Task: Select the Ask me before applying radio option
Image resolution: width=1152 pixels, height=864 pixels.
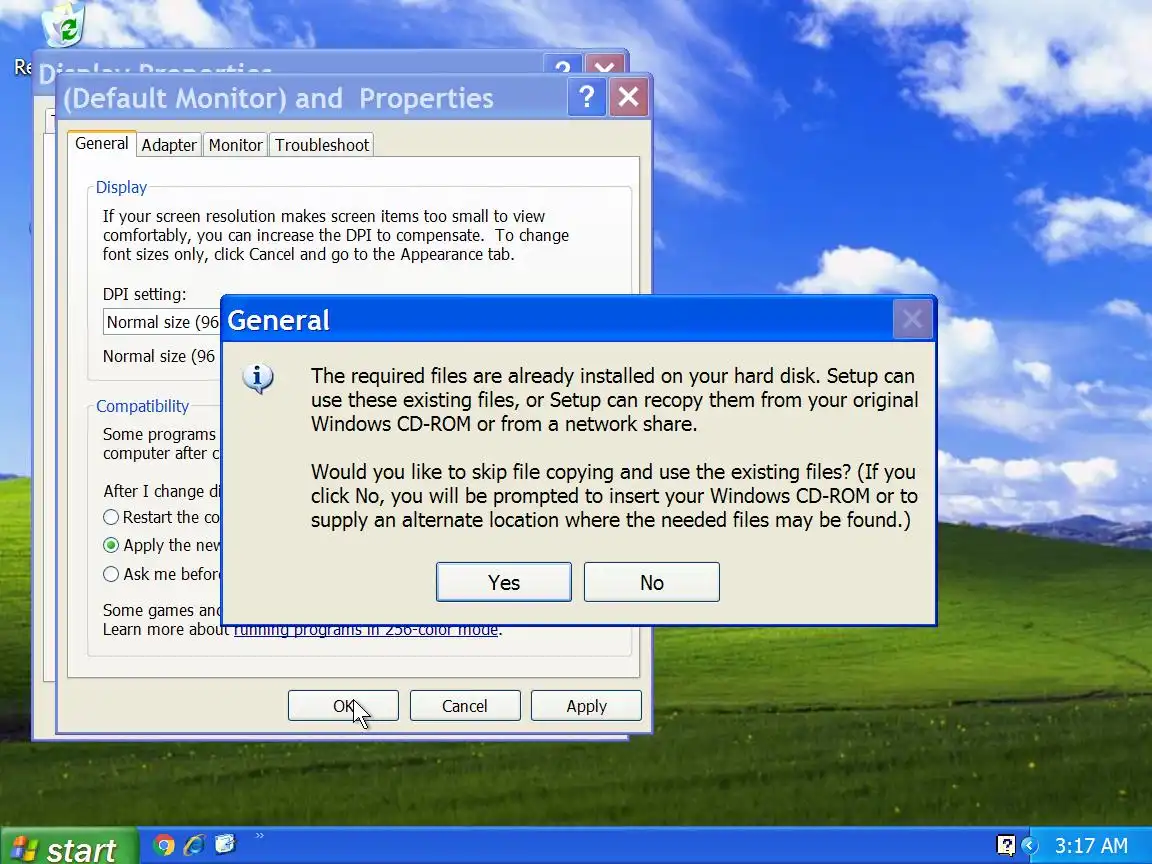Action: (x=111, y=574)
